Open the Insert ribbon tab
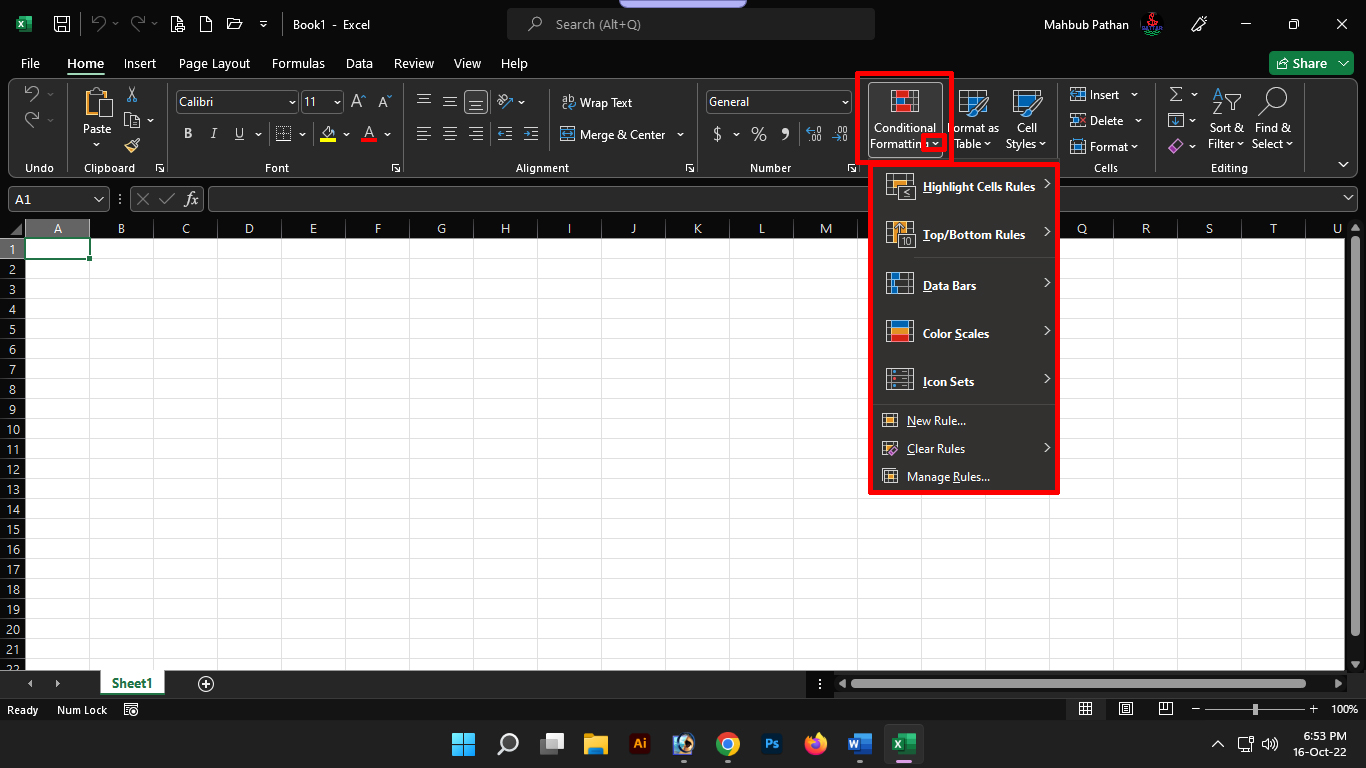Image resolution: width=1366 pixels, height=768 pixels. coord(140,63)
